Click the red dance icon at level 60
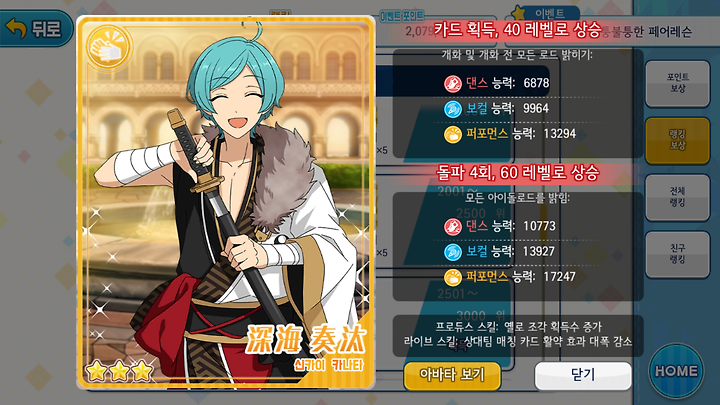Screen dimensions: 720x405 pos(453,226)
